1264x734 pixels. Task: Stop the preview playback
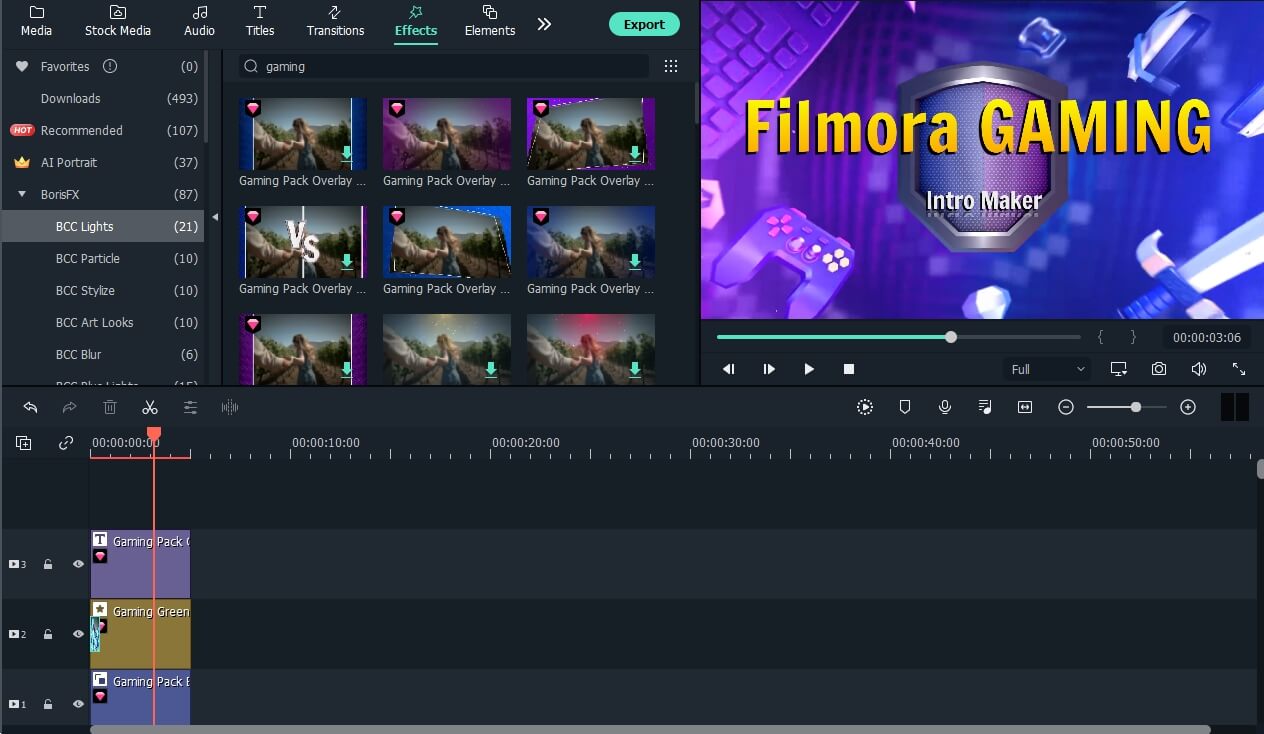(849, 369)
